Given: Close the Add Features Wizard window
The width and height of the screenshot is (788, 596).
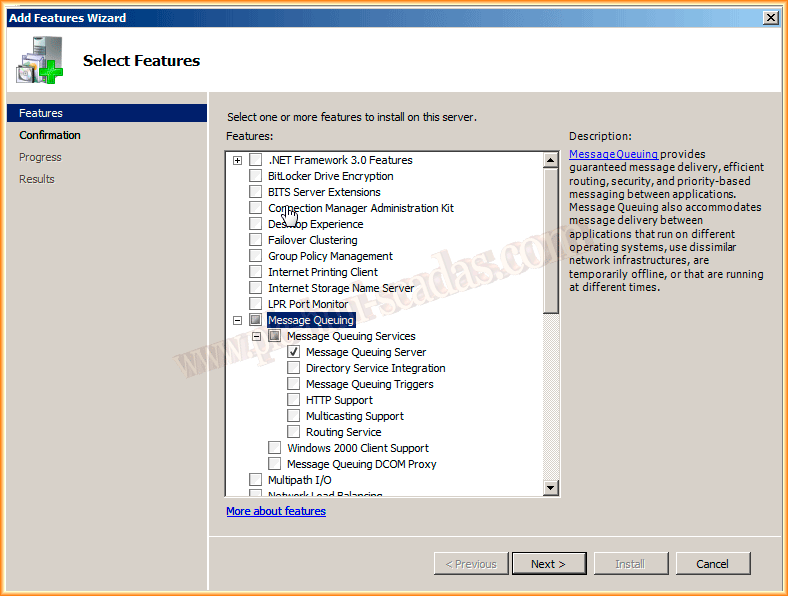Looking at the screenshot, I should 770,18.
